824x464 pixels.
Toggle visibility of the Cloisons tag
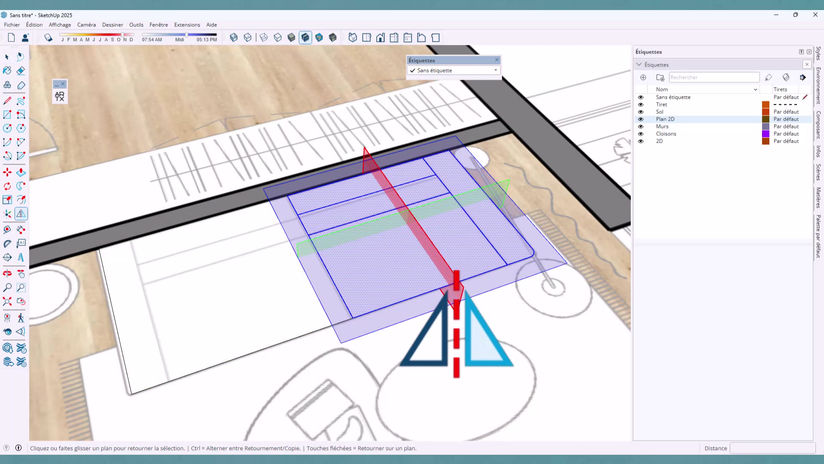pos(641,134)
